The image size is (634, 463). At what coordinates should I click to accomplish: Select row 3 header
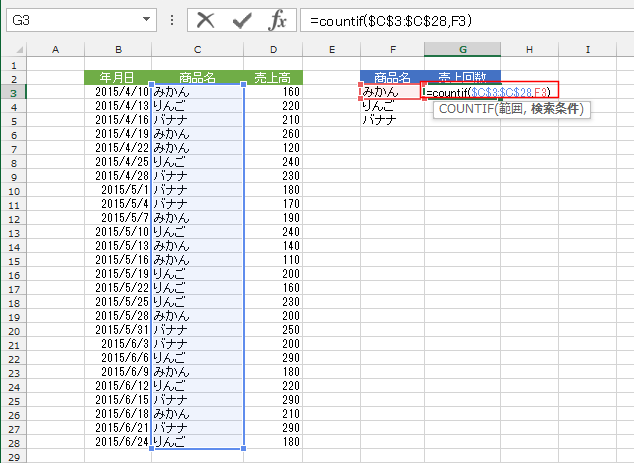pos(14,91)
